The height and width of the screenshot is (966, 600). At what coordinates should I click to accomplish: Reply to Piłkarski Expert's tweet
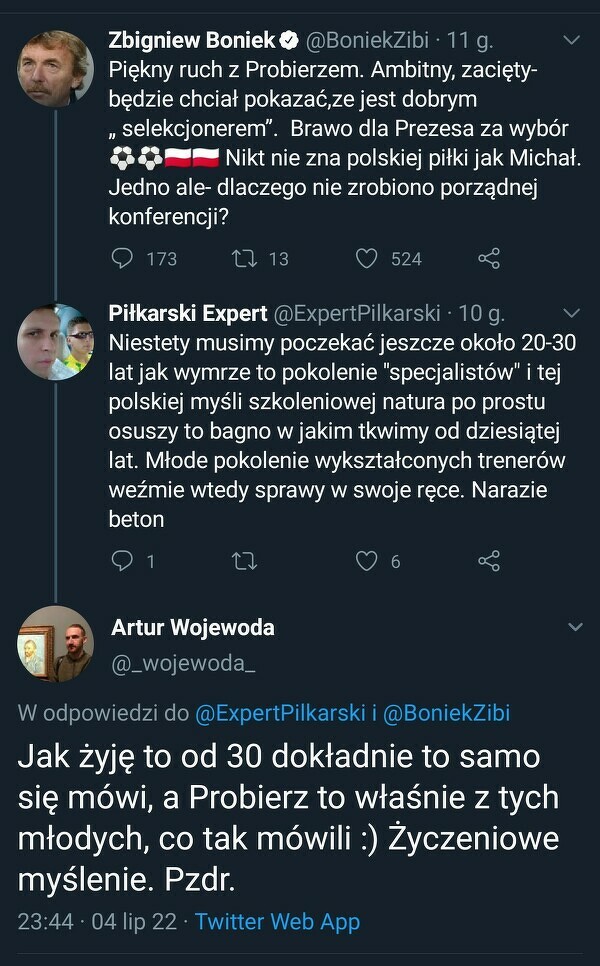(122, 561)
